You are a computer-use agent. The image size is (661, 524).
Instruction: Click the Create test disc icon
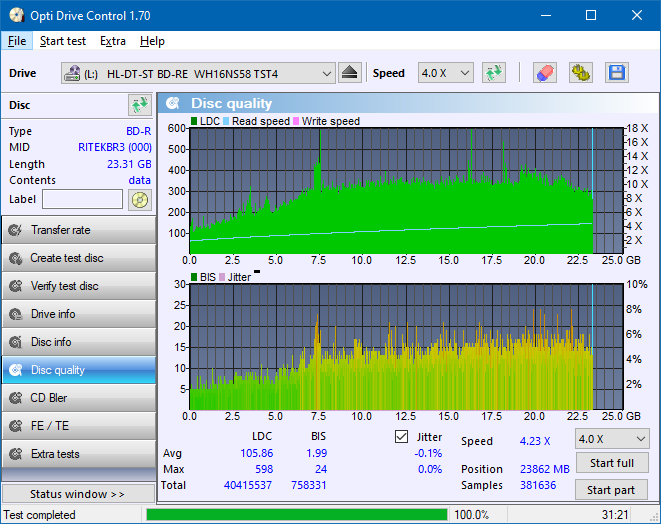16,258
